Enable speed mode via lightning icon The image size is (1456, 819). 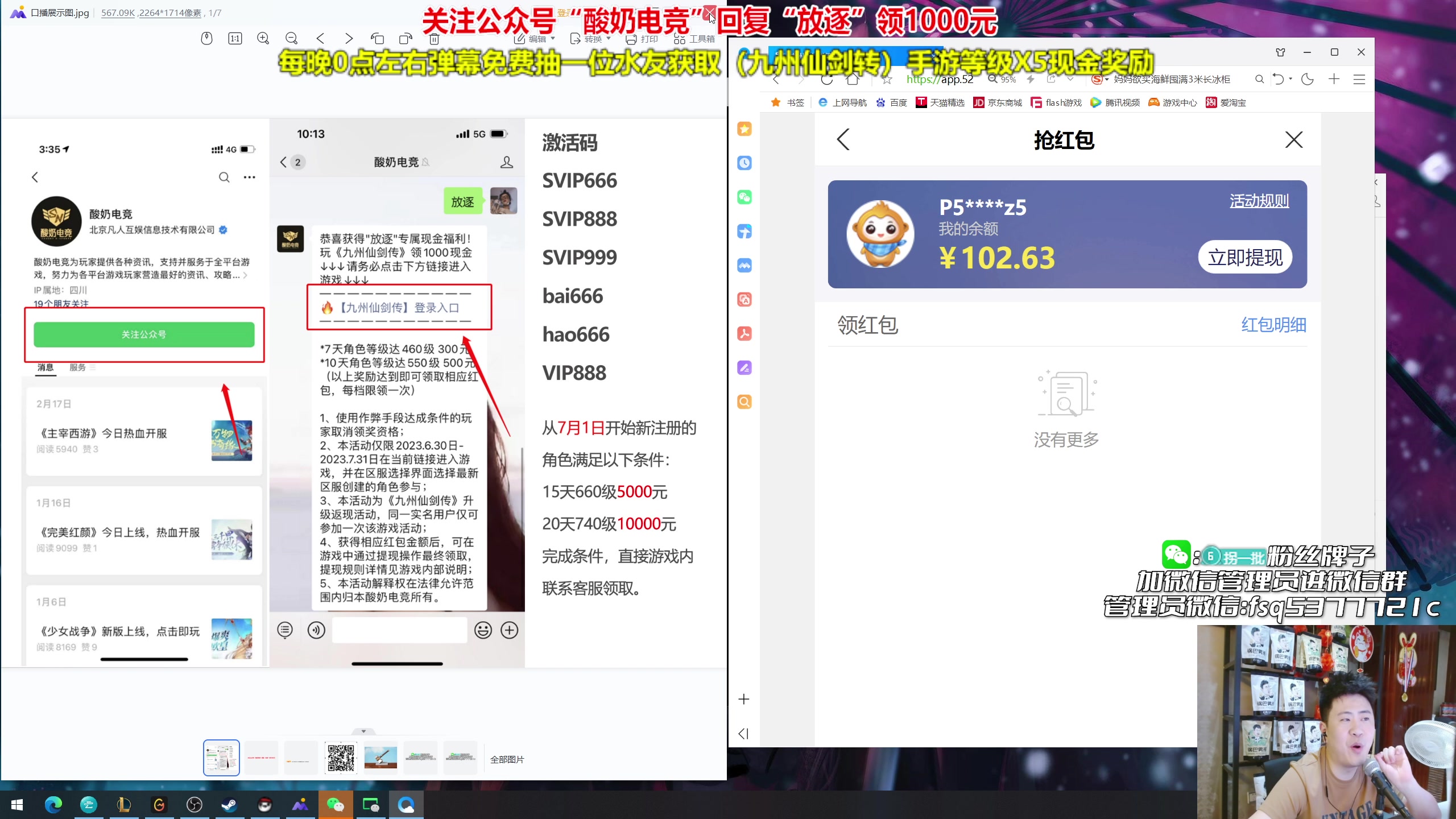1031,80
